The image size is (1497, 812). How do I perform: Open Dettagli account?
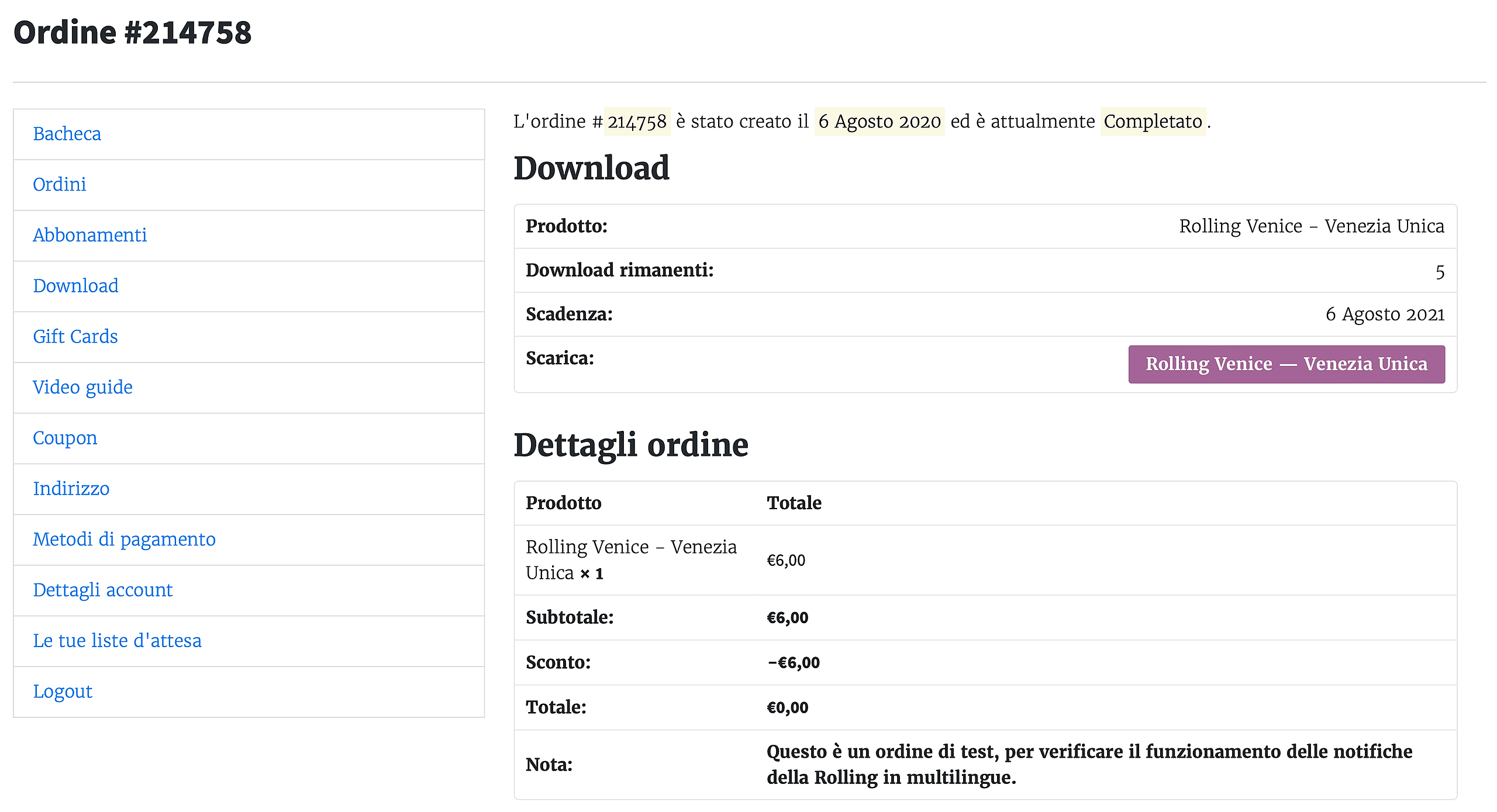(x=102, y=590)
